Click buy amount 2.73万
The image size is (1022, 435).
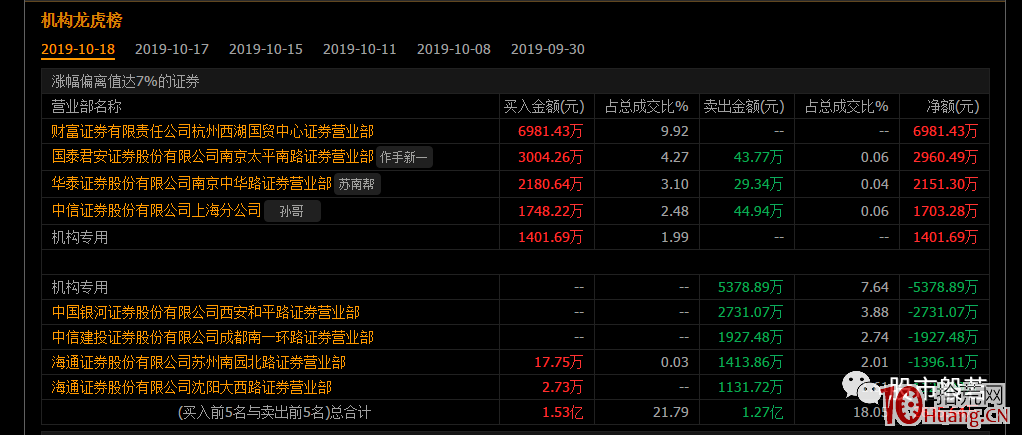click(564, 388)
